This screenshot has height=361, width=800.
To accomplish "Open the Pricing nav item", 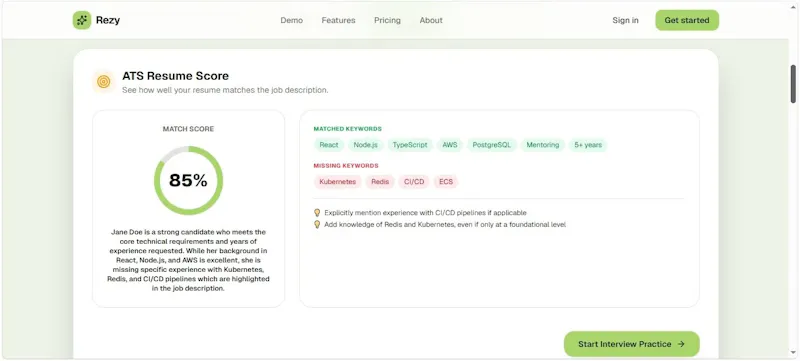I will point(387,20).
